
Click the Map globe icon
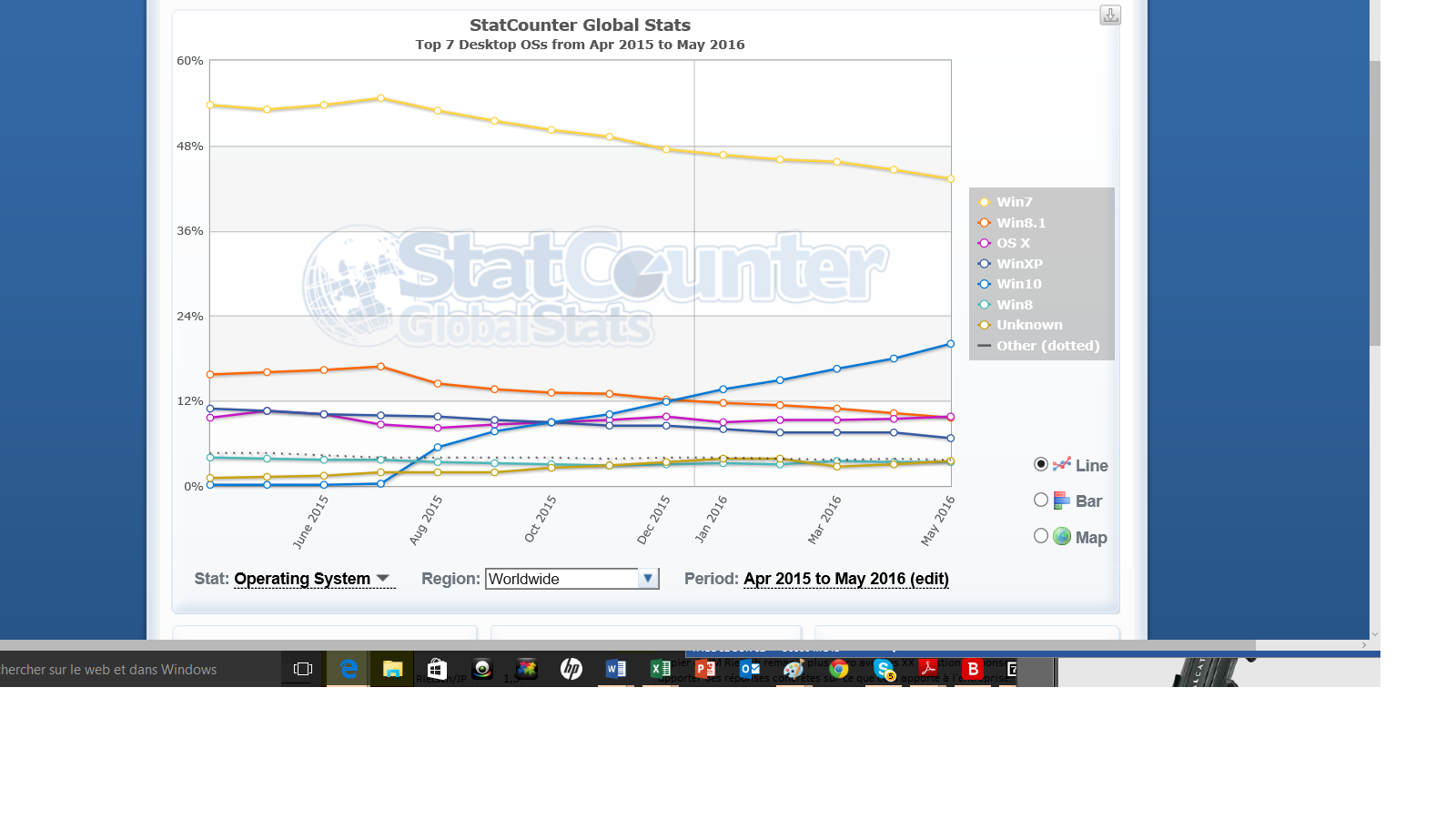pos(1062,537)
